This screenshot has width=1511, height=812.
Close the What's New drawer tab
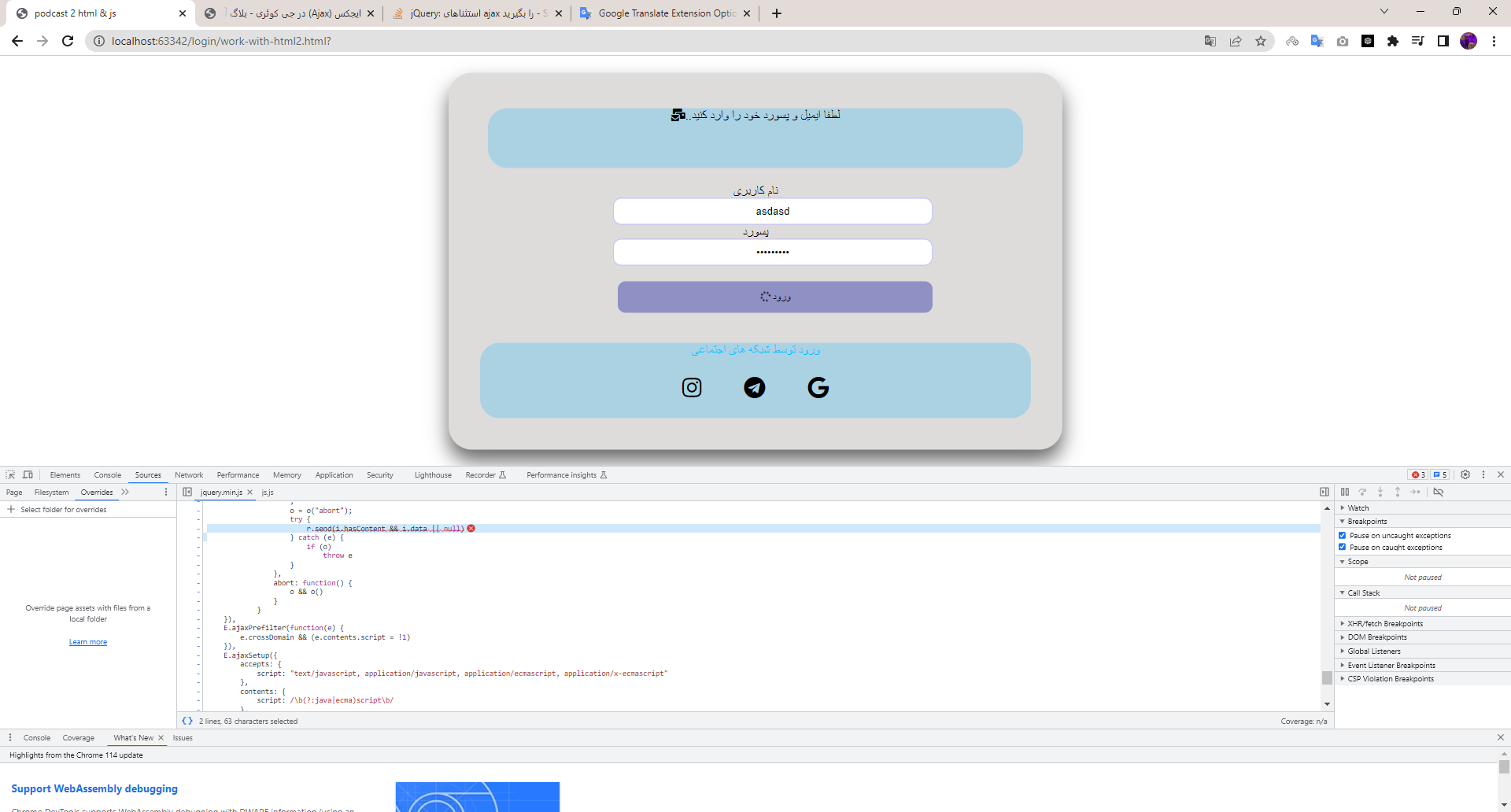click(161, 737)
